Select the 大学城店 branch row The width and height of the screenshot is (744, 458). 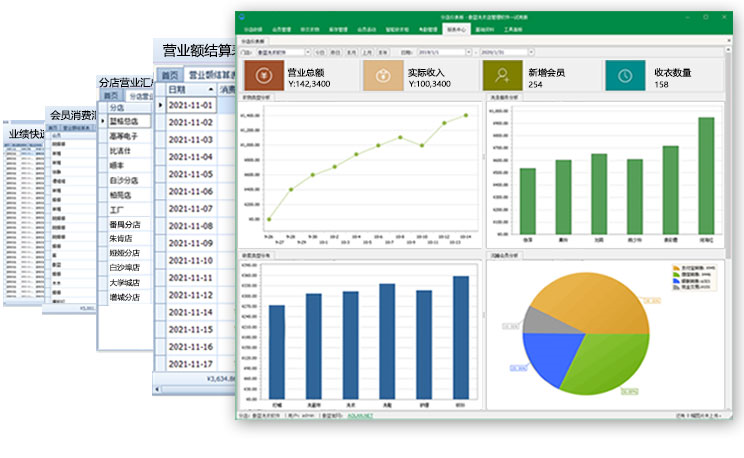[124, 283]
